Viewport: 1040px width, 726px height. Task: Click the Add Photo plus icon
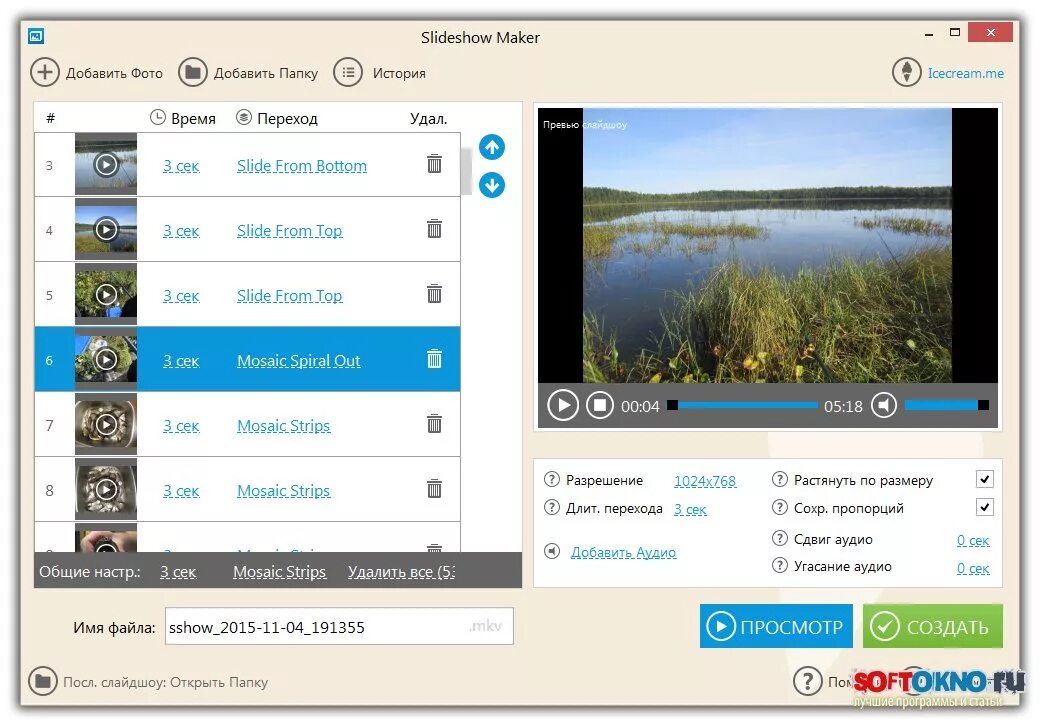tap(44, 72)
